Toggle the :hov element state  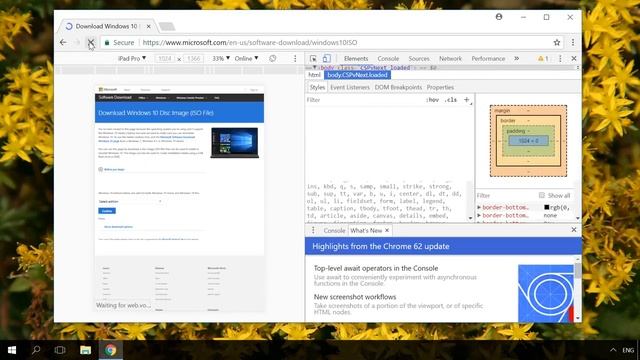(x=432, y=100)
